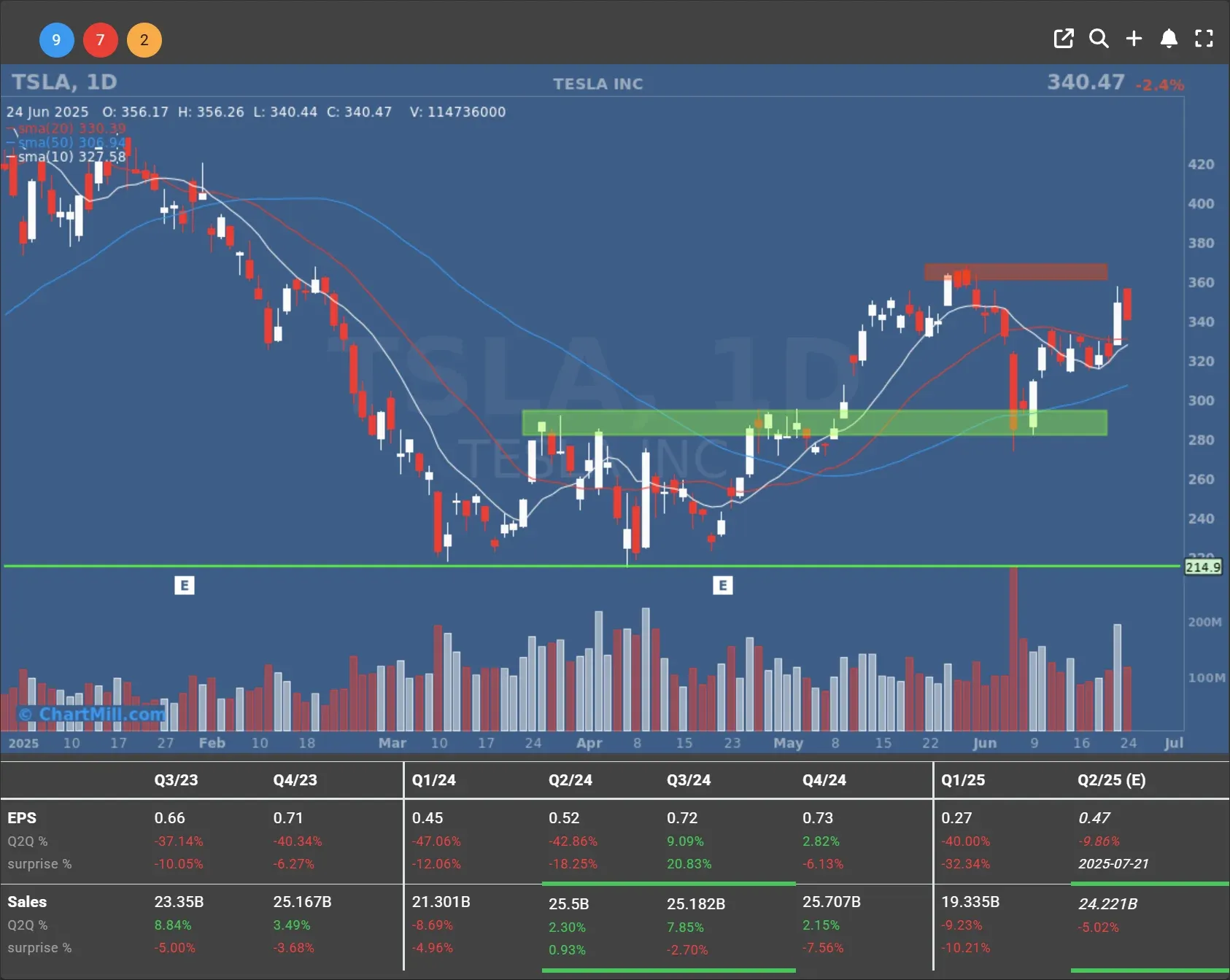Click the Q1/25 column header
The width and height of the screenshot is (1230, 980).
click(963, 780)
